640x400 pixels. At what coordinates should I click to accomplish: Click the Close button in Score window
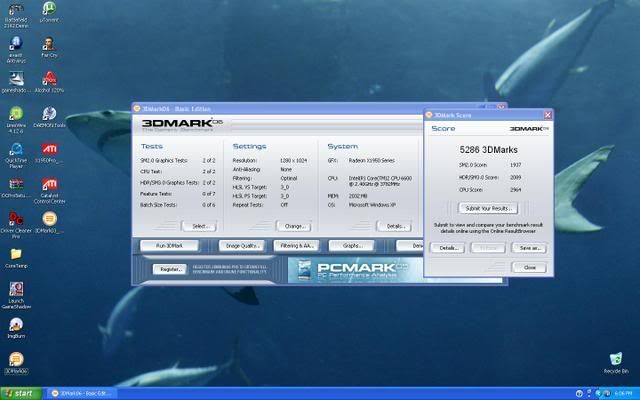[x=529, y=267]
